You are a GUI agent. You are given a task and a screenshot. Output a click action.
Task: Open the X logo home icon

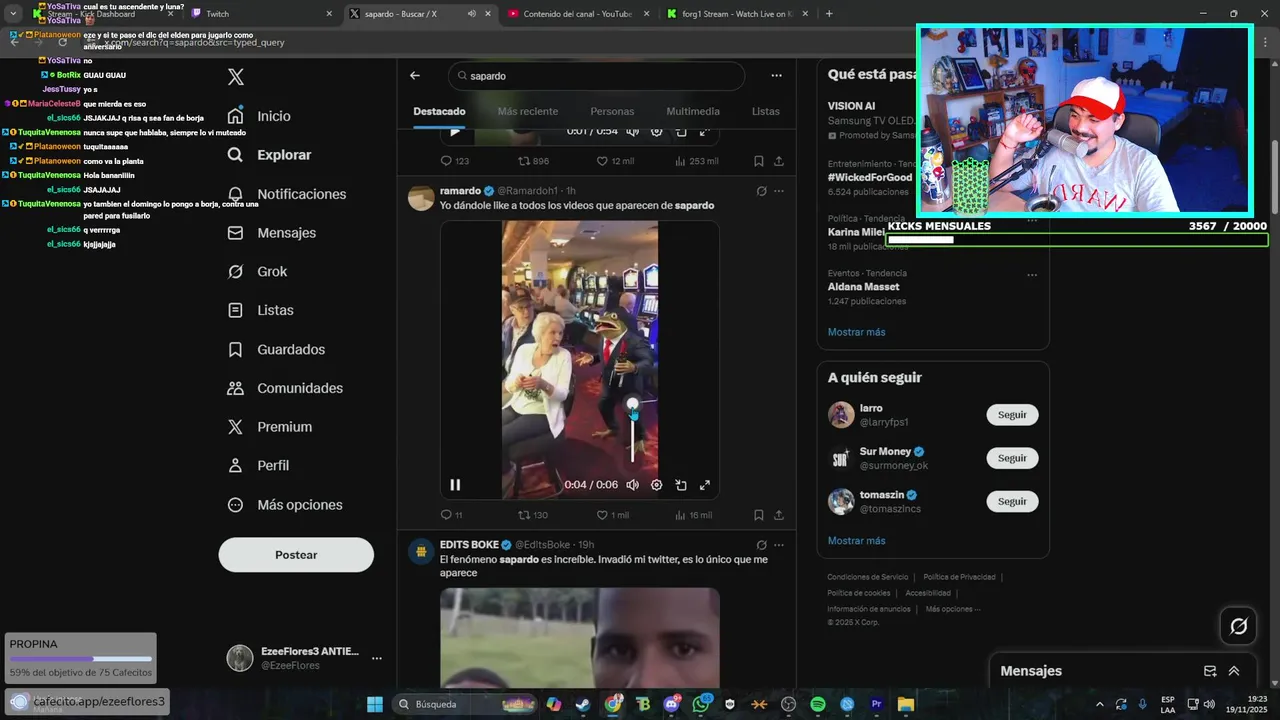click(x=236, y=77)
